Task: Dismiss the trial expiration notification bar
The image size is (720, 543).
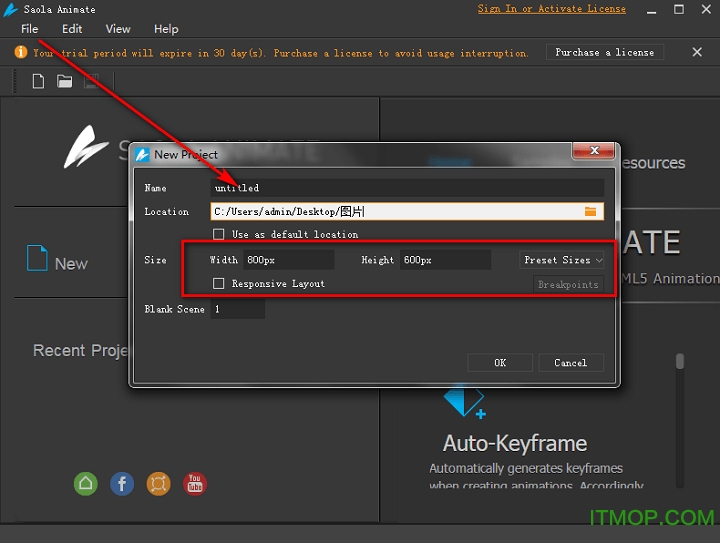Action: click(699, 53)
